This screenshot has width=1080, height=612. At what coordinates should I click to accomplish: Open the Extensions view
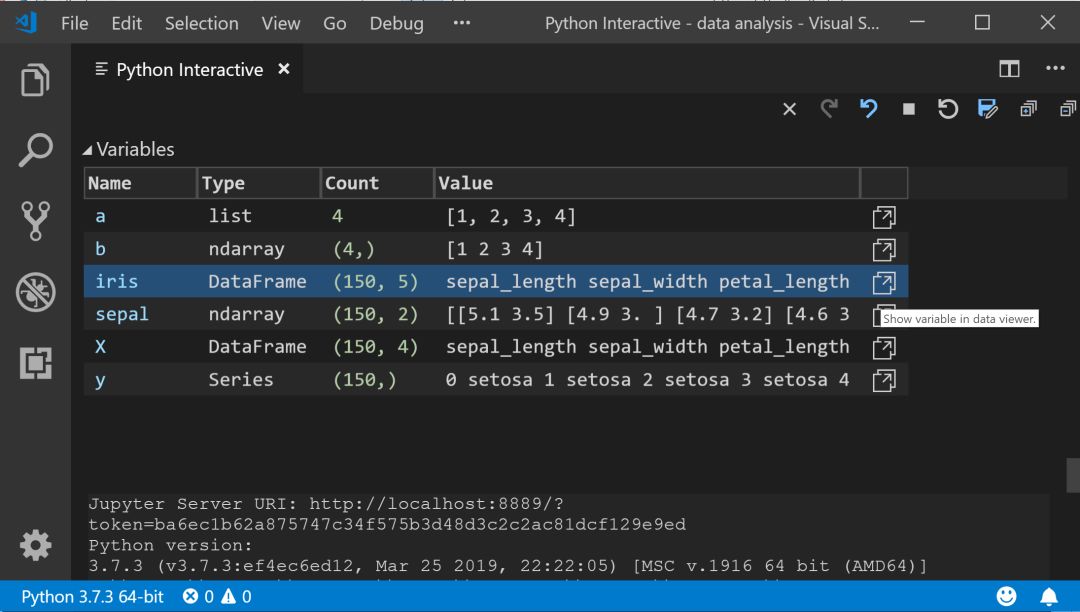(35, 362)
